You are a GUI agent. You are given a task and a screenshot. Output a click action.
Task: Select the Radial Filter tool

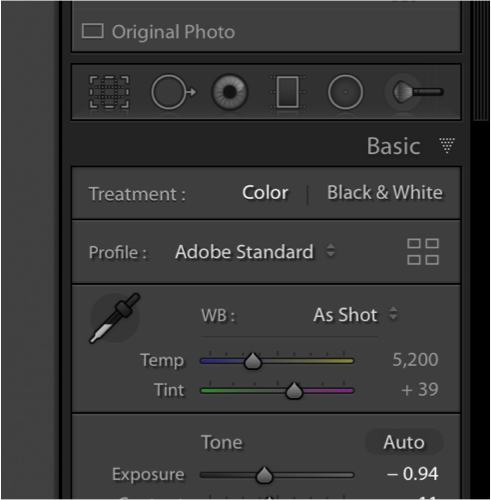click(345, 92)
